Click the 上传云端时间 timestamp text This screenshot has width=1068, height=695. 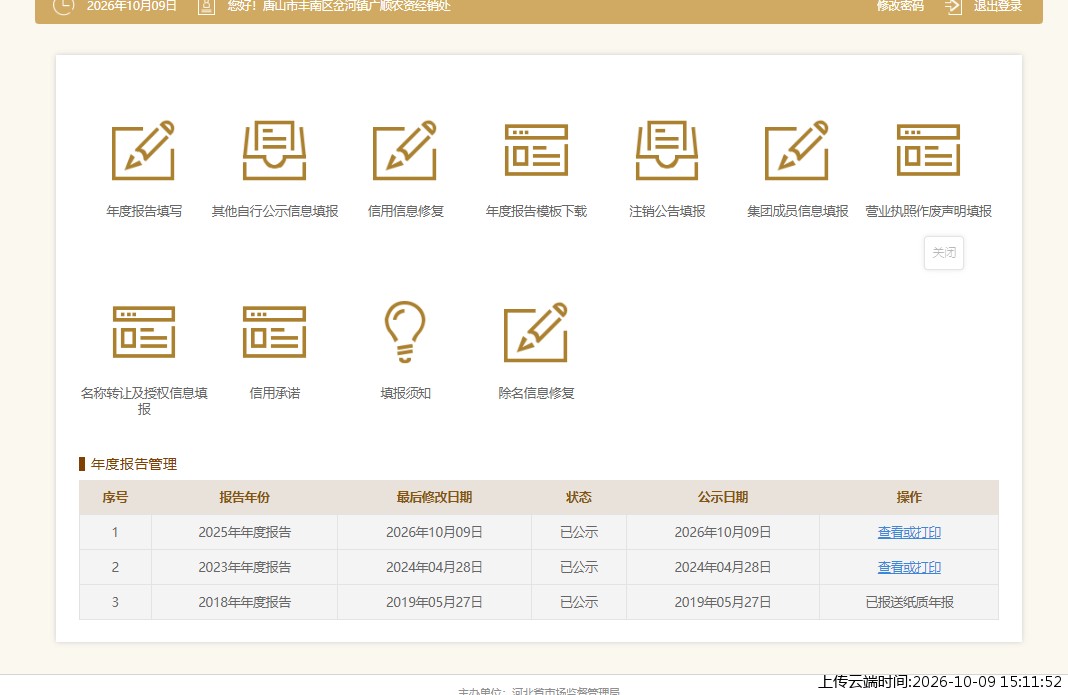939,681
